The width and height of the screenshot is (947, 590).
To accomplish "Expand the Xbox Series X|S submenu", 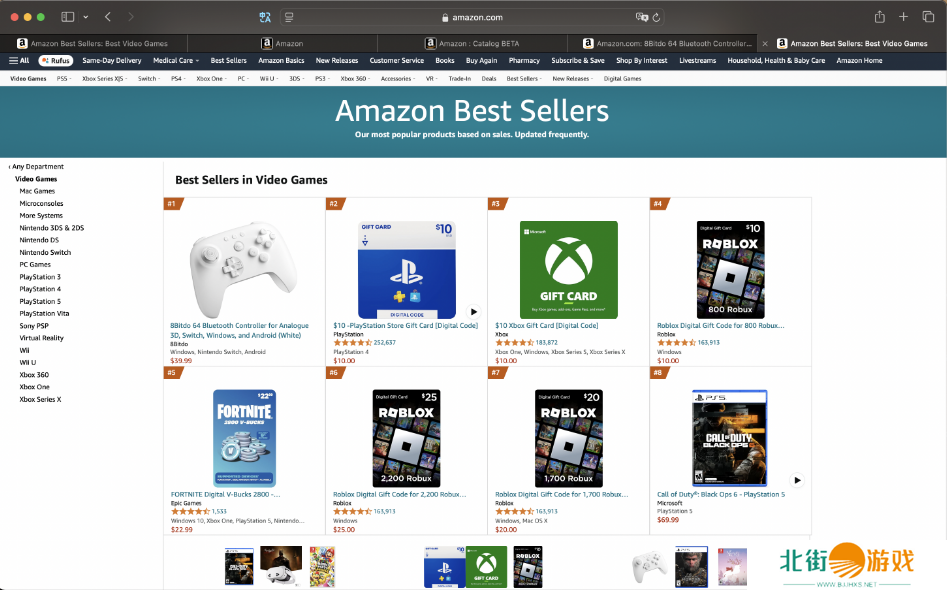I will coord(104,79).
